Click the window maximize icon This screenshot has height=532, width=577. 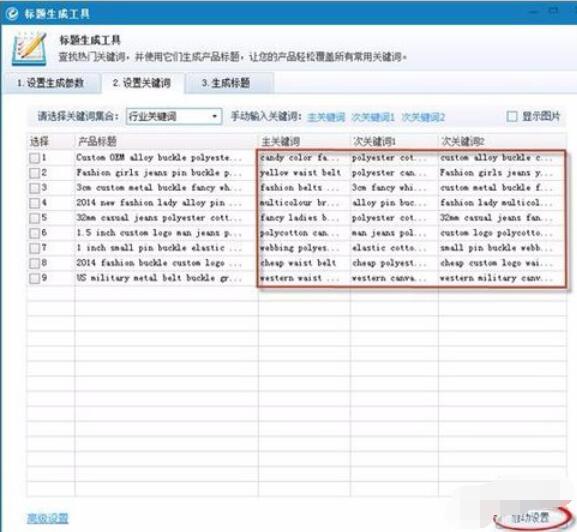[x=553, y=11]
